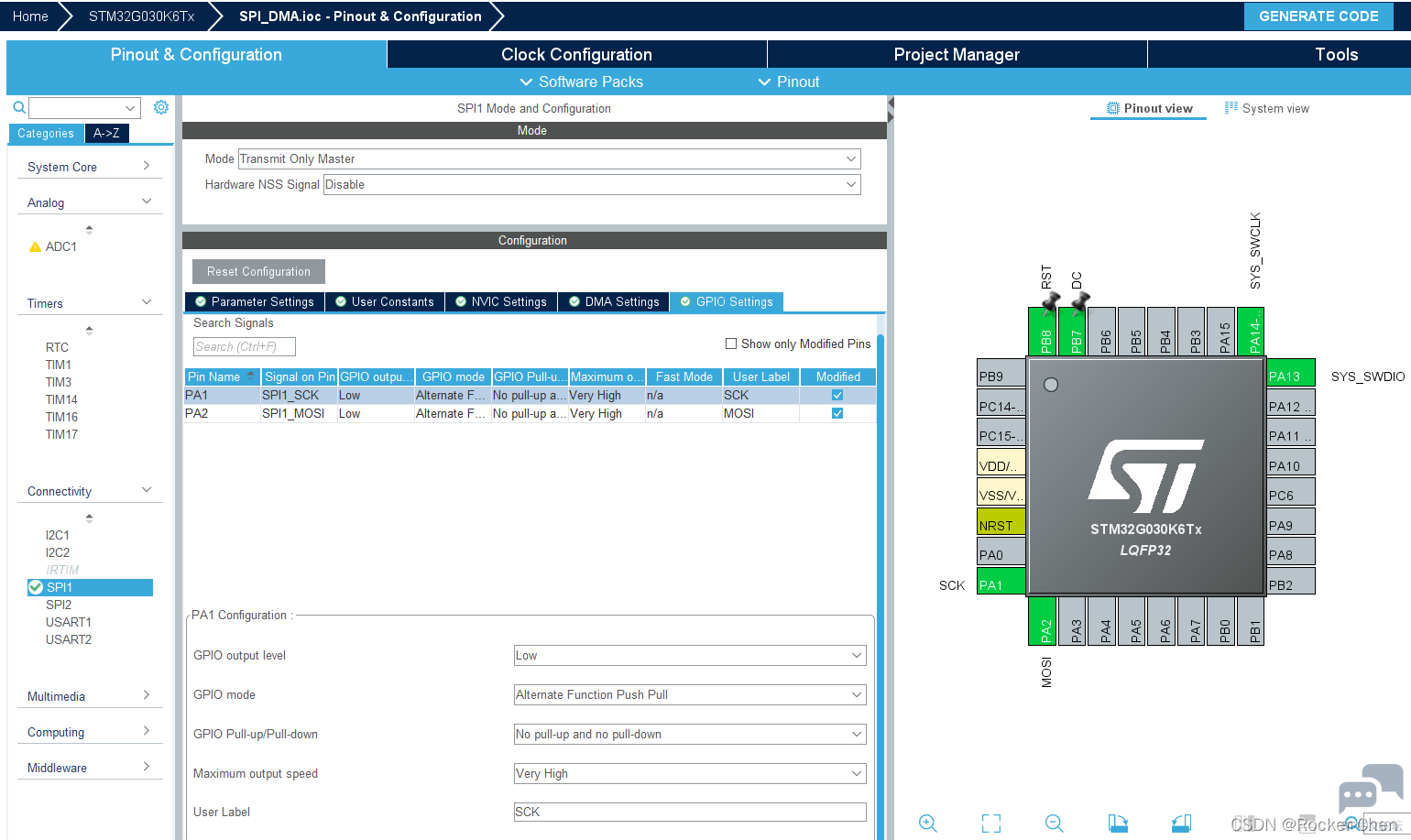Click the GENERATE CODE button
1411x840 pixels.
pyautogui.click(x=1318, y=16)
